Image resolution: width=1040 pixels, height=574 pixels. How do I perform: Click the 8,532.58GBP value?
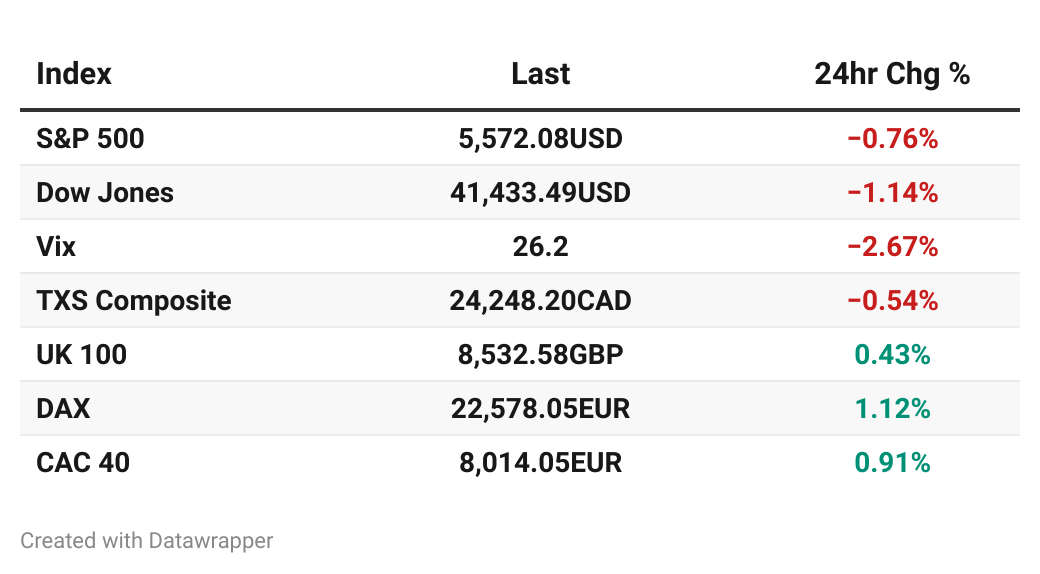click(x=541, y=355)
